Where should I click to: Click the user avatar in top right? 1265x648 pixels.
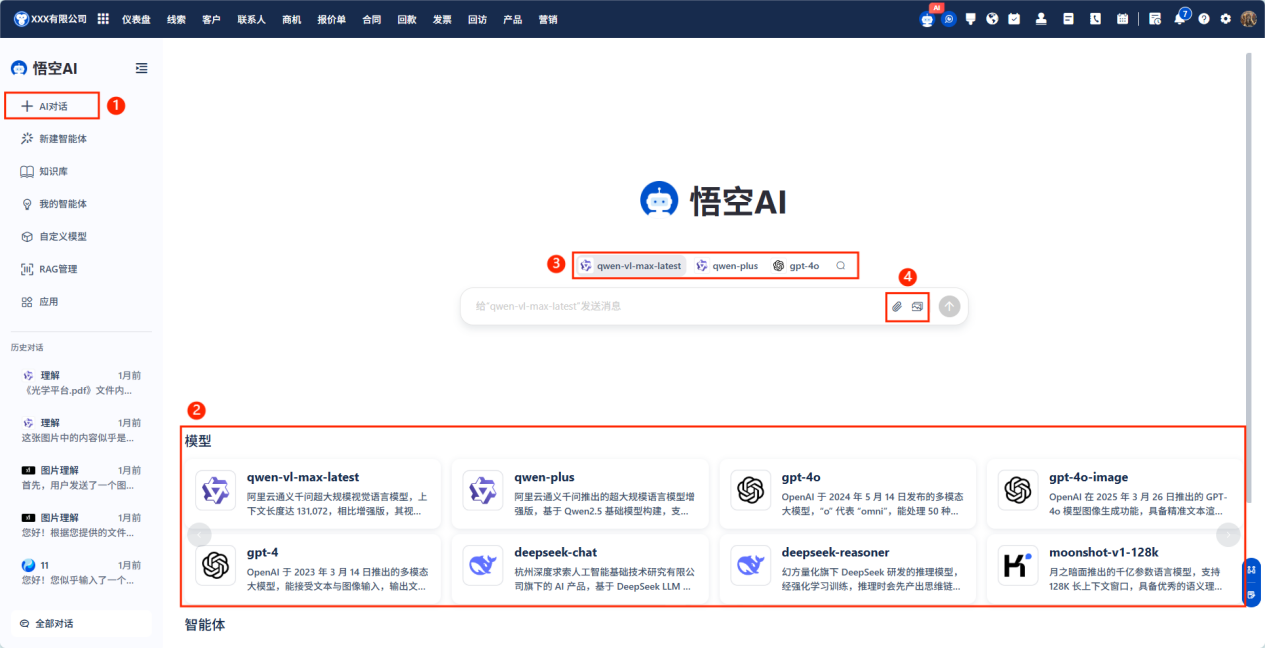click(1248, 19)
